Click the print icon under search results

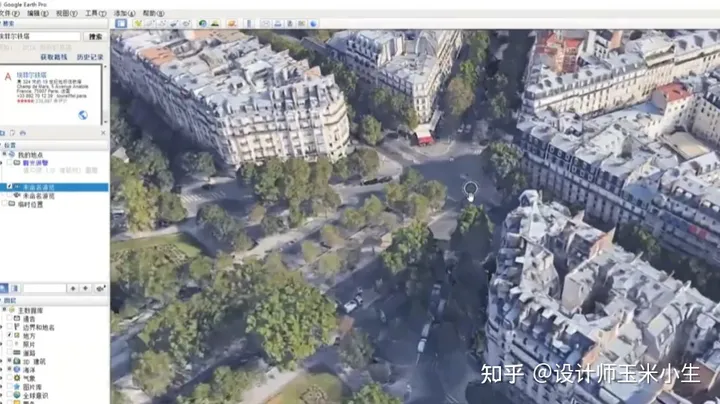pos(22,133)
